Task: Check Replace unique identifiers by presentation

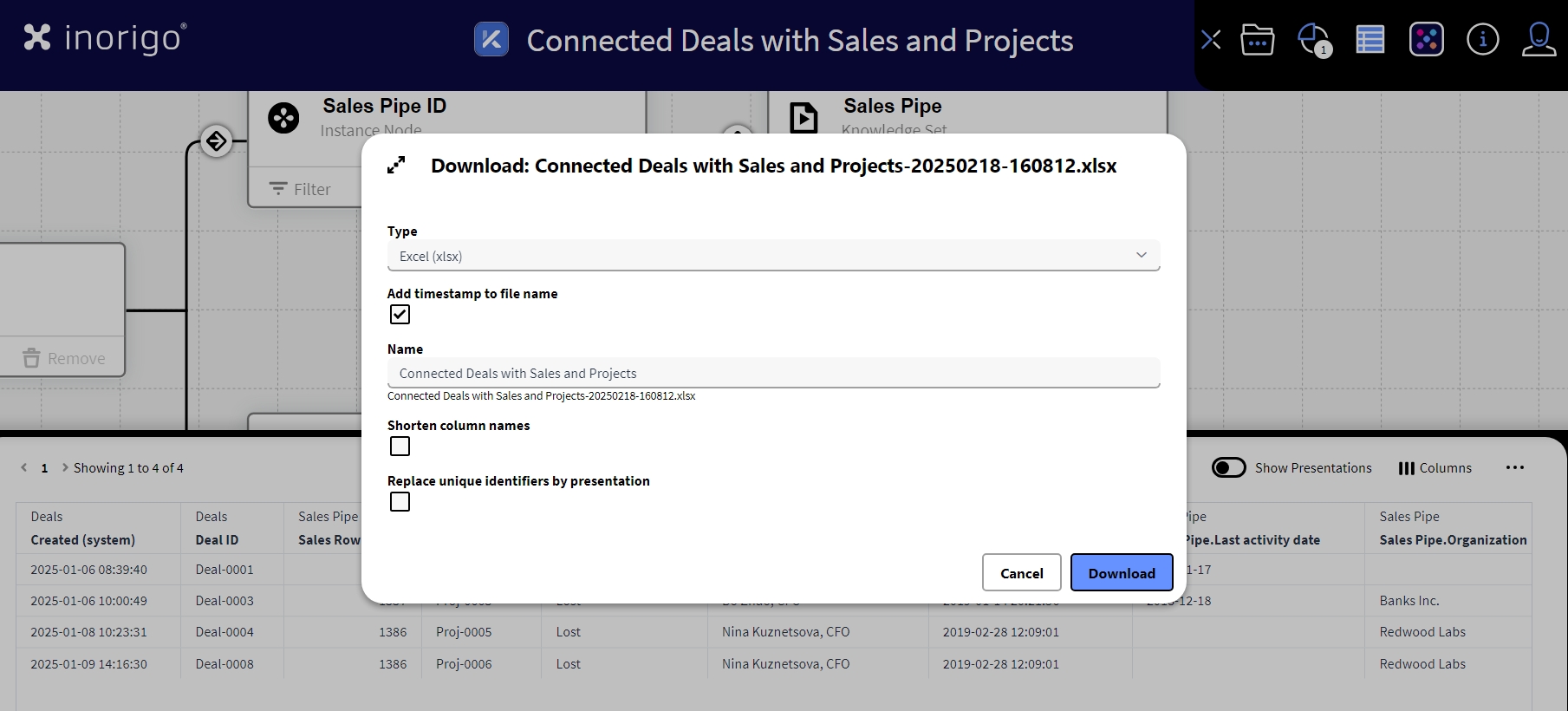Action: click(x=400, y=502)
